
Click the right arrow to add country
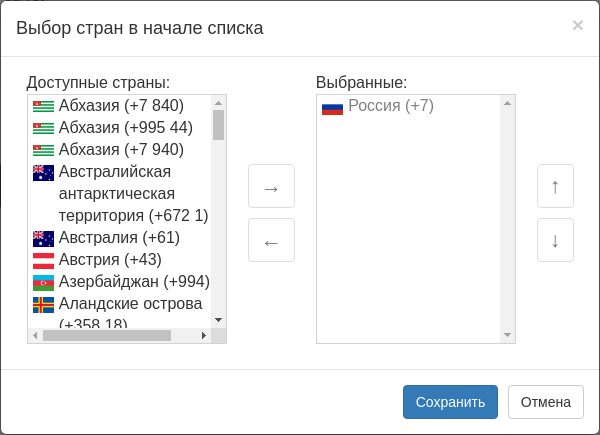point(271,186)
